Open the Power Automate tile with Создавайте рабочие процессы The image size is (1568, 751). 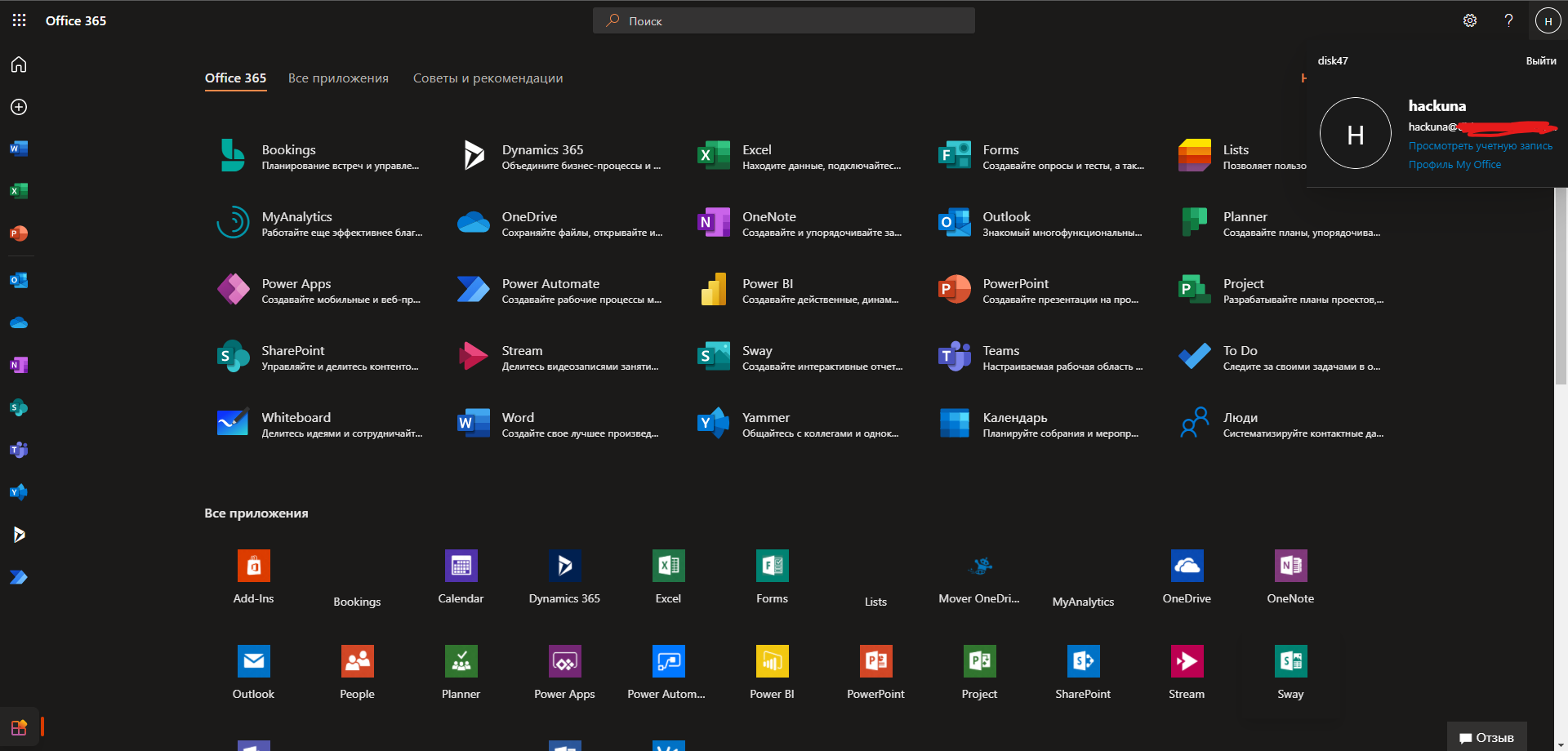(559, 290)
